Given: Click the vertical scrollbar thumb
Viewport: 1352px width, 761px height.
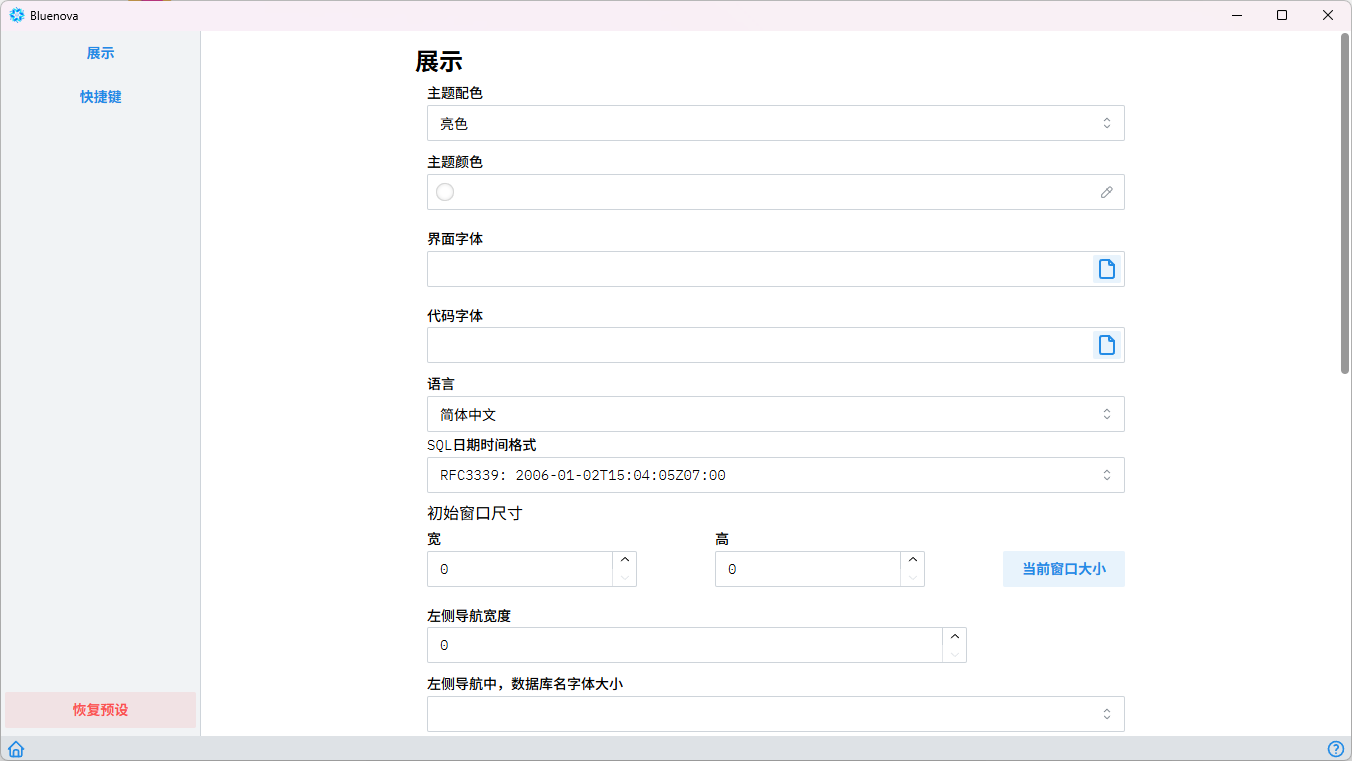Looking at the screenshot, I should (1345, 204).
